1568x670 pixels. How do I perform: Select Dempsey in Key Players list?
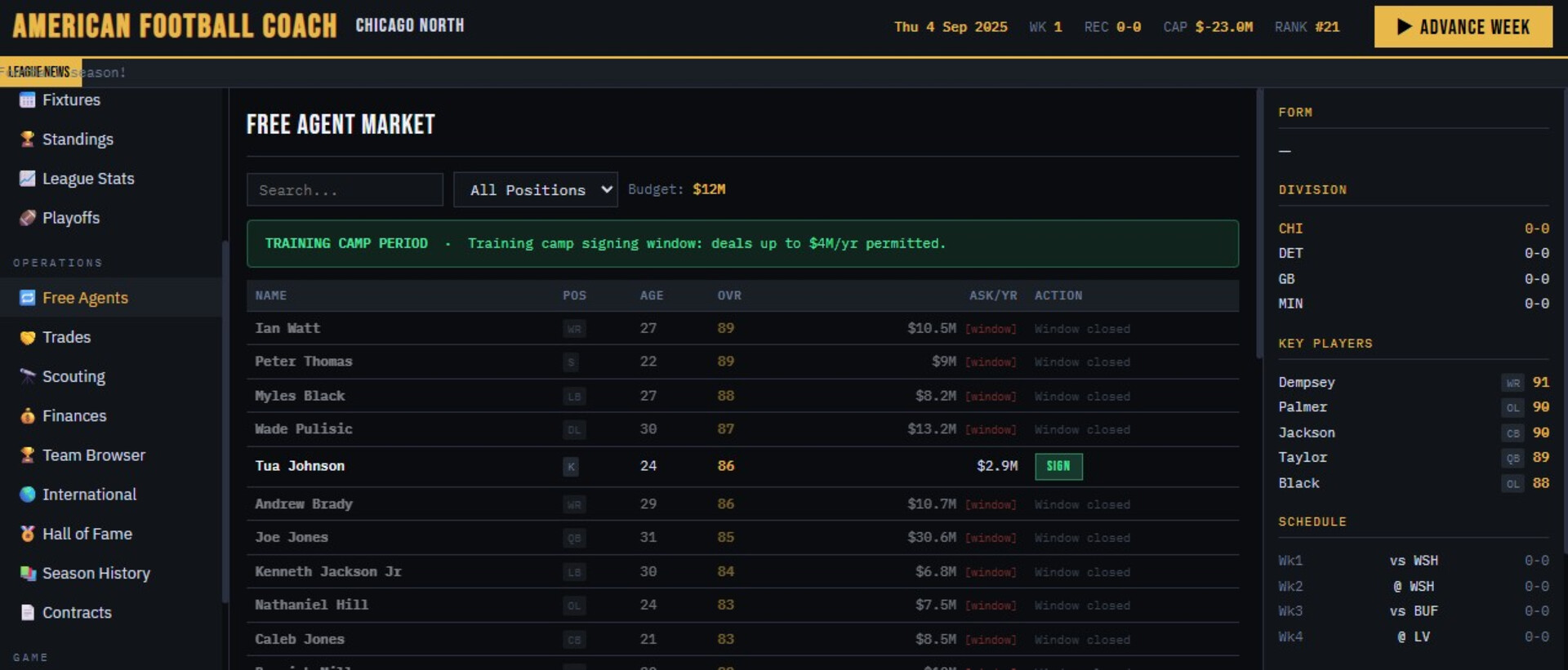(x=1306, y=383)
